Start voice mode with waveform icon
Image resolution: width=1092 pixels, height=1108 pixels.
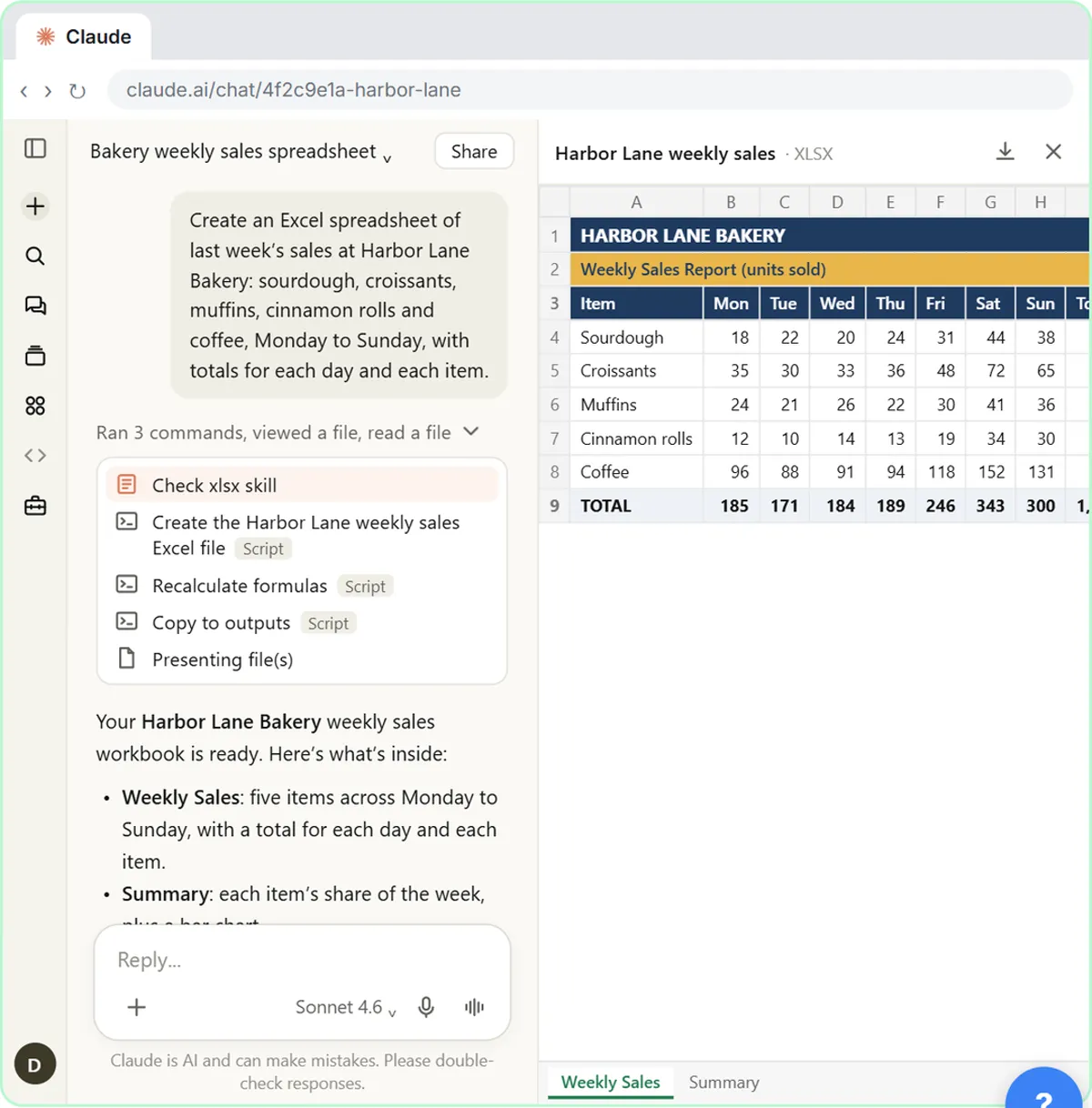click(474, 1007)
